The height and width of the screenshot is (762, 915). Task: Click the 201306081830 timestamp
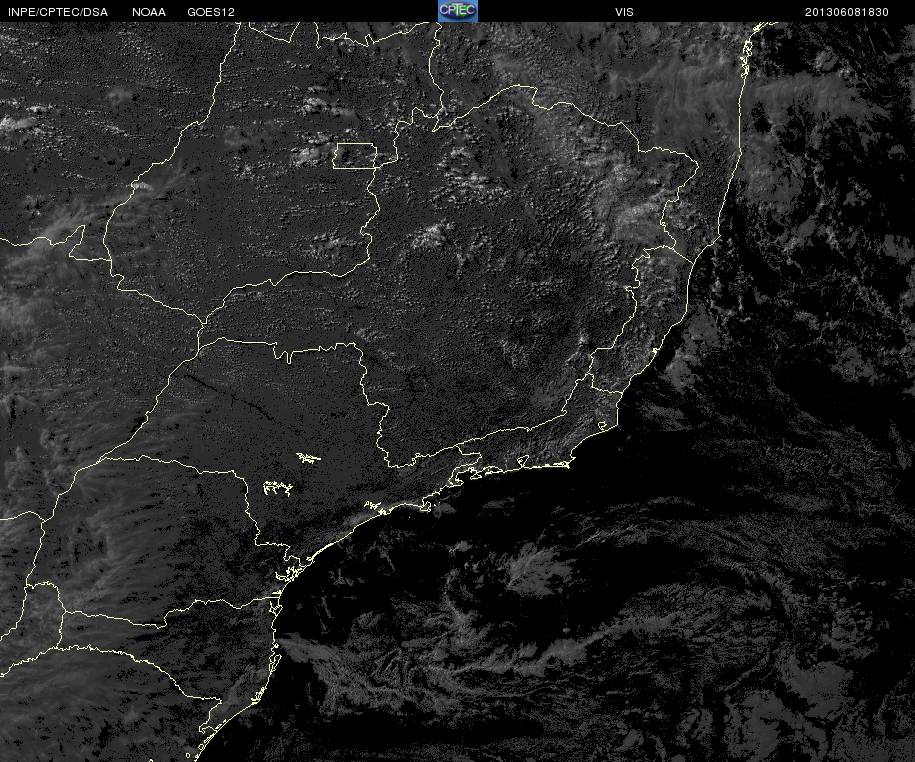(x=846, y=12)
